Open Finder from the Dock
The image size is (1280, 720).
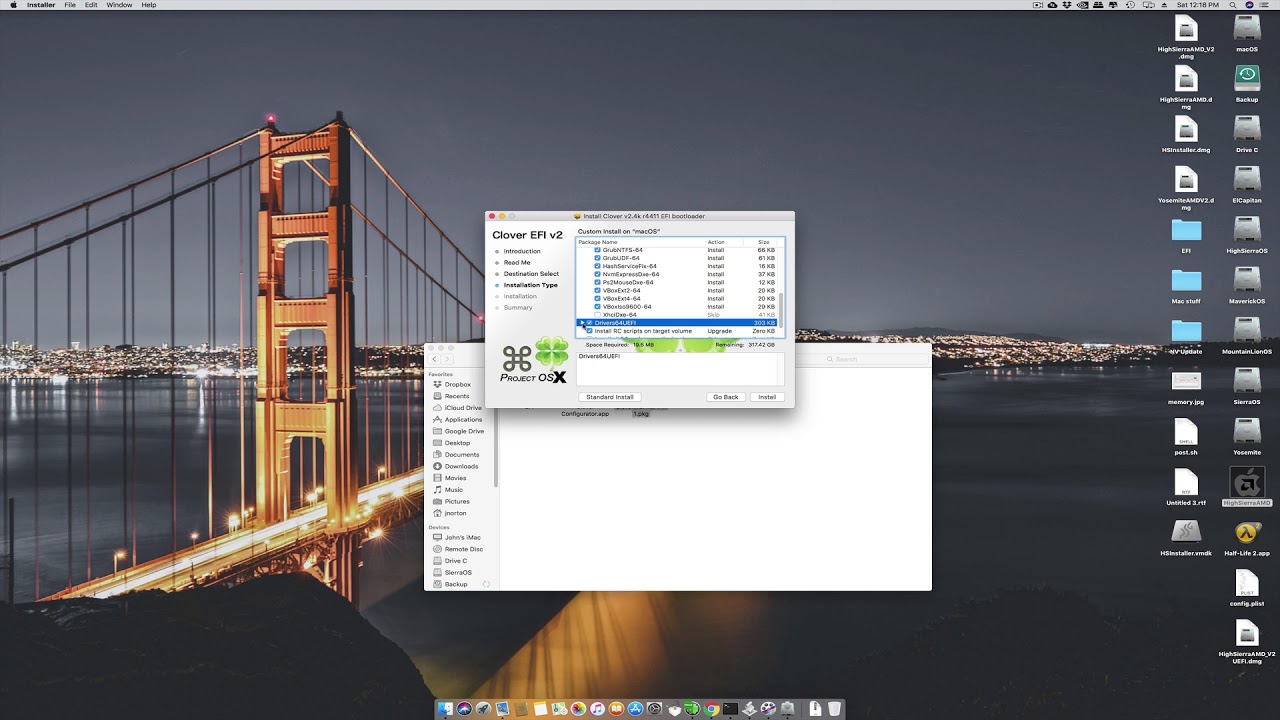[x=445, y=709]
